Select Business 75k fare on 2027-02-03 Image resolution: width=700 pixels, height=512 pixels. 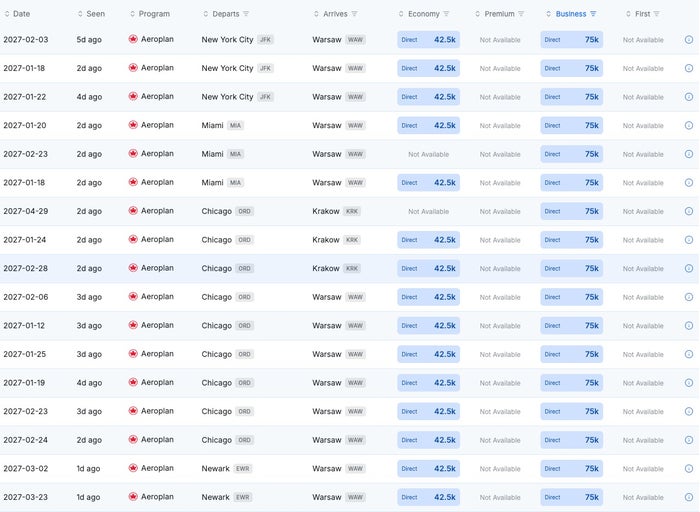[571, 40]
